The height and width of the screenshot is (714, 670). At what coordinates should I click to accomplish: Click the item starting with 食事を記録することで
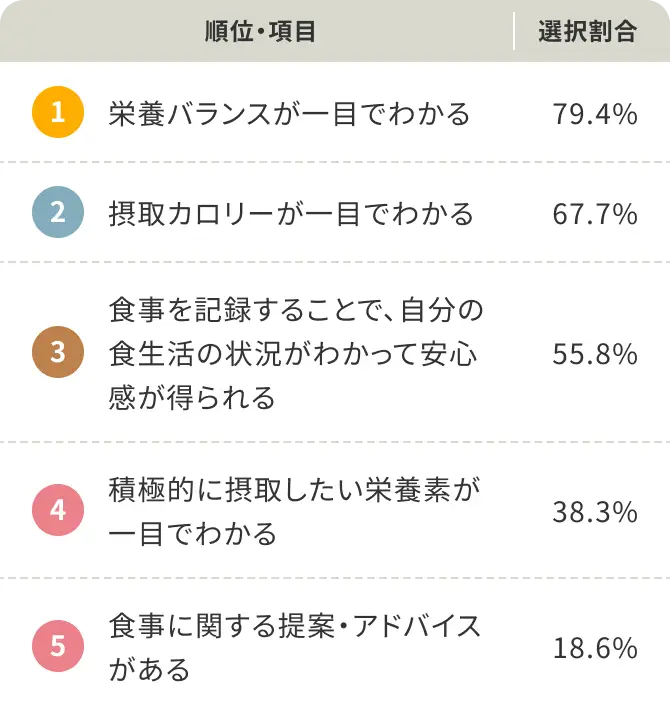click(x=296, y=353)
